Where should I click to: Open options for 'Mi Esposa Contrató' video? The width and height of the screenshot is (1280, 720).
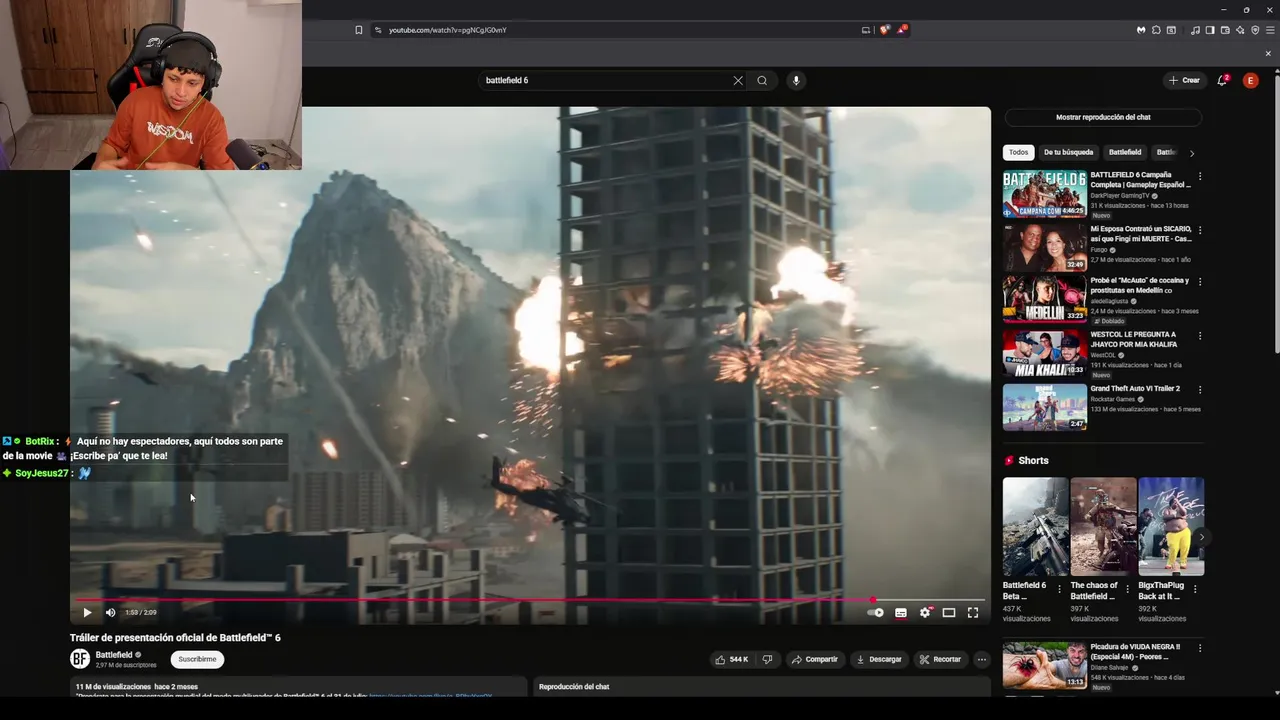(1200, 230)
